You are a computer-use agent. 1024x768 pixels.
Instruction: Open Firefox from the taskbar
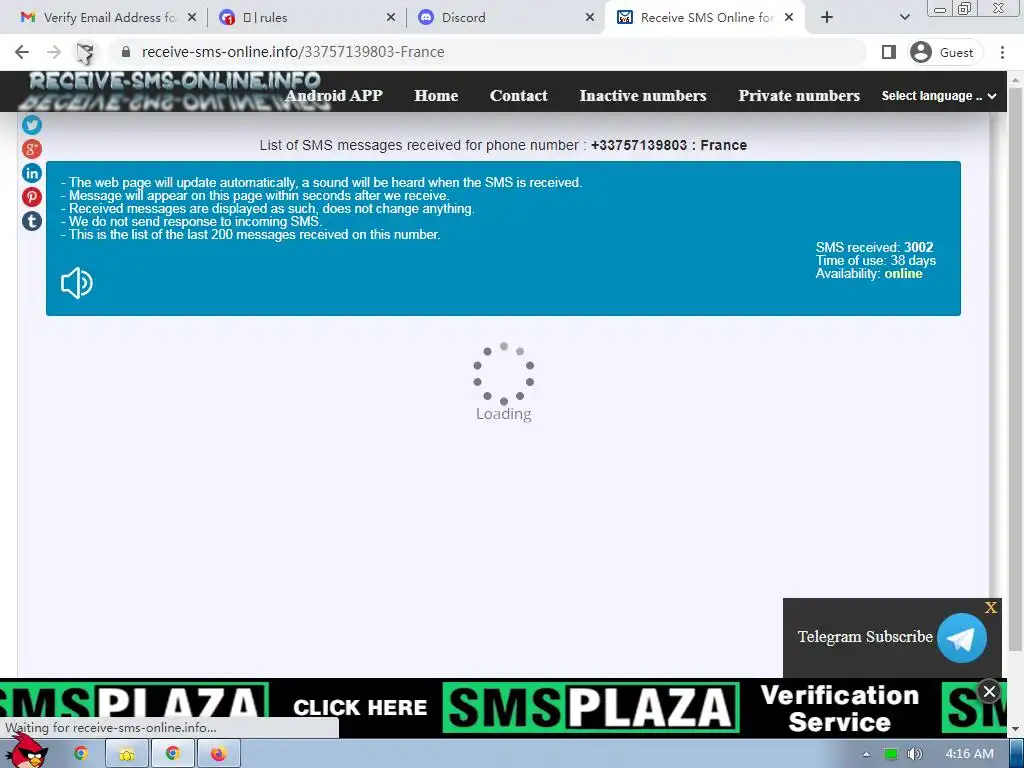[x=218, y=754]
